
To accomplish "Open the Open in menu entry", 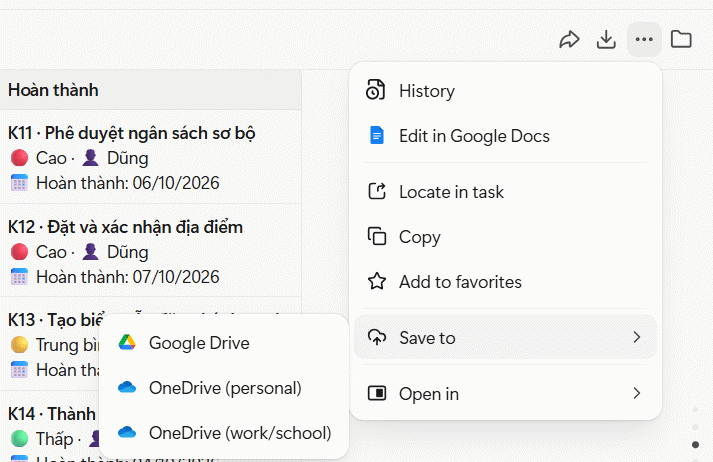I will coord(506,393).
